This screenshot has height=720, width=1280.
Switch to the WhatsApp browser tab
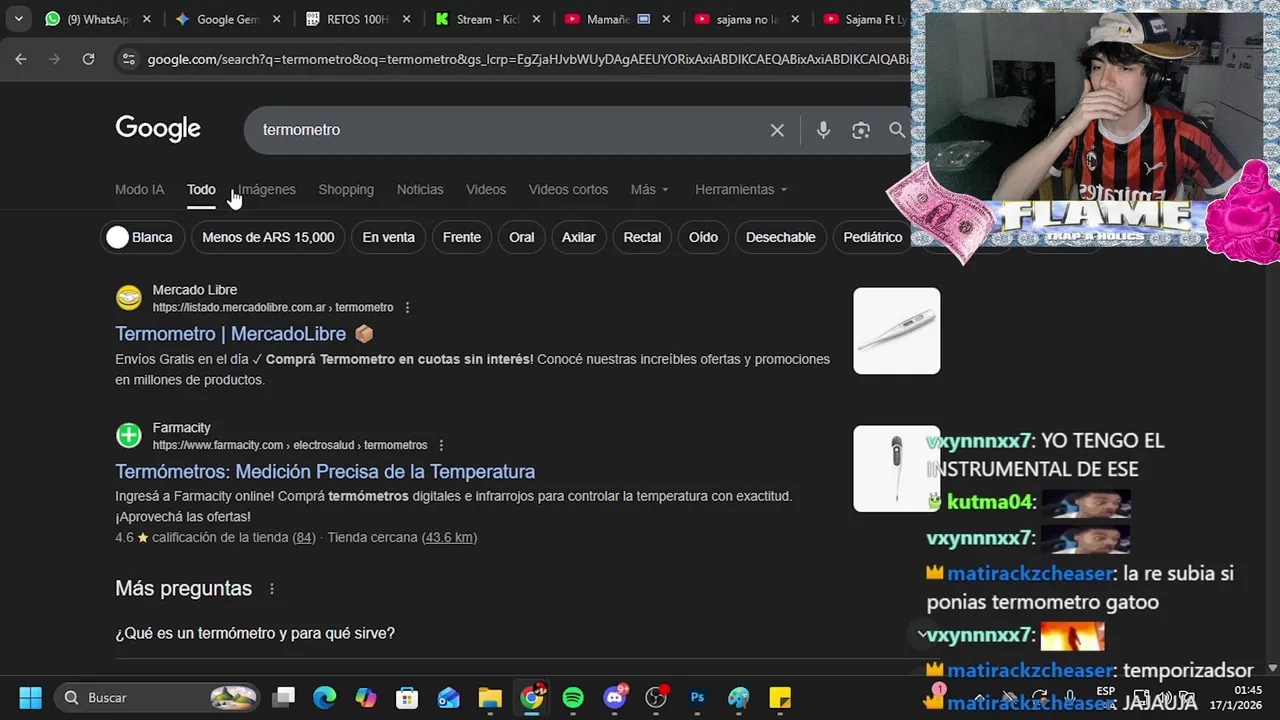click(x=99, y=19)
